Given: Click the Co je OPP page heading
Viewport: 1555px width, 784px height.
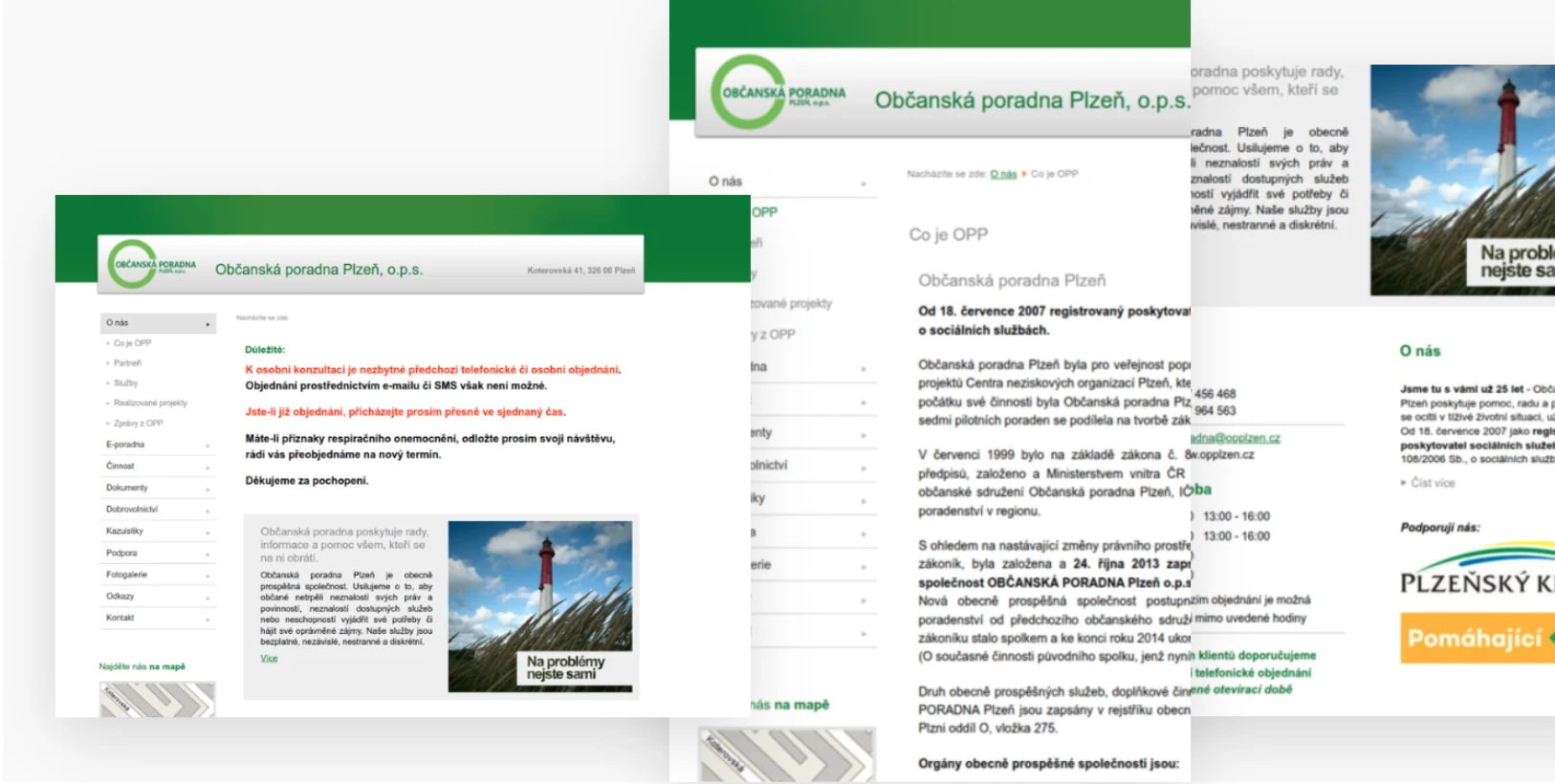Looking at the screenshot, I should (949, 234).
